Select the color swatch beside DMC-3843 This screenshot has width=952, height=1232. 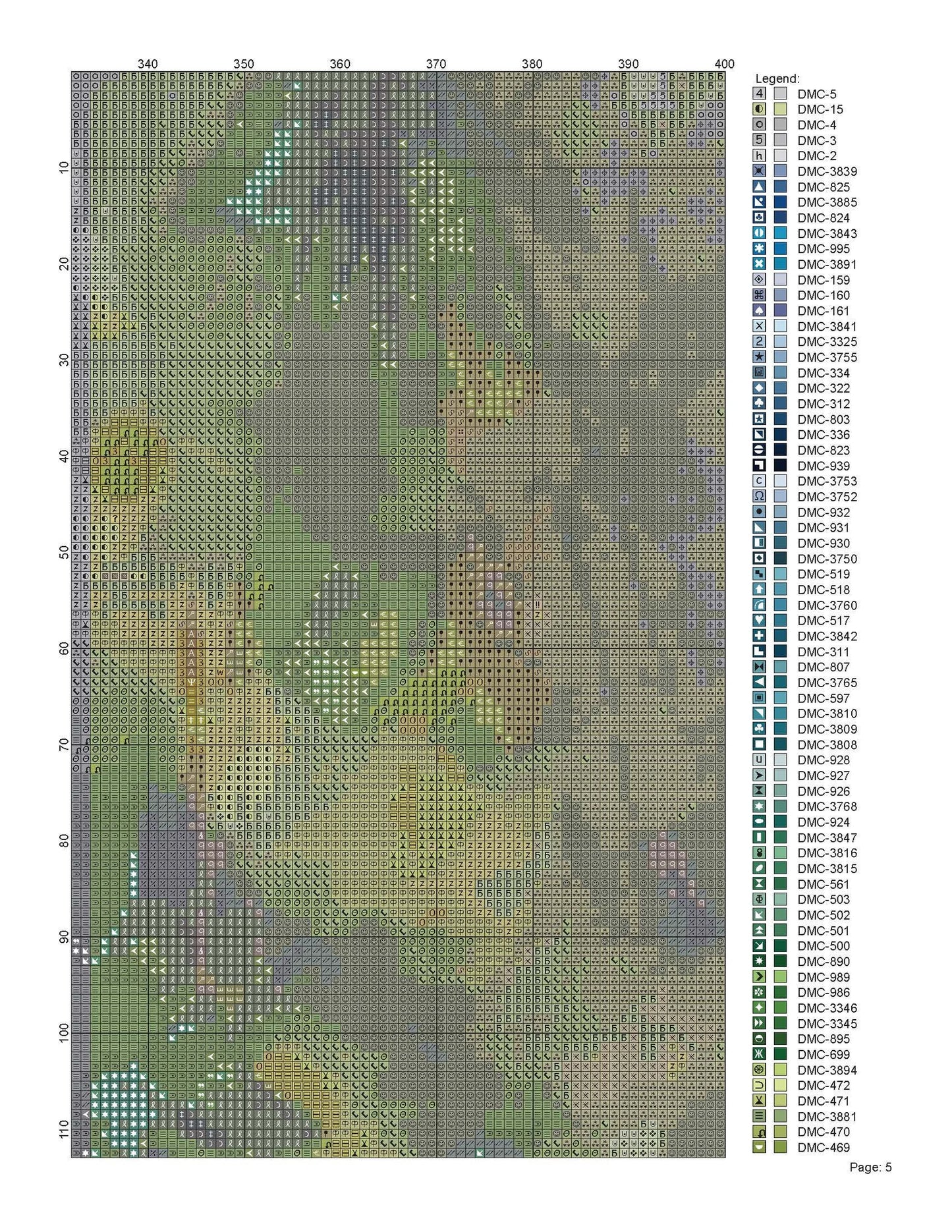click(x=781, y=233)
